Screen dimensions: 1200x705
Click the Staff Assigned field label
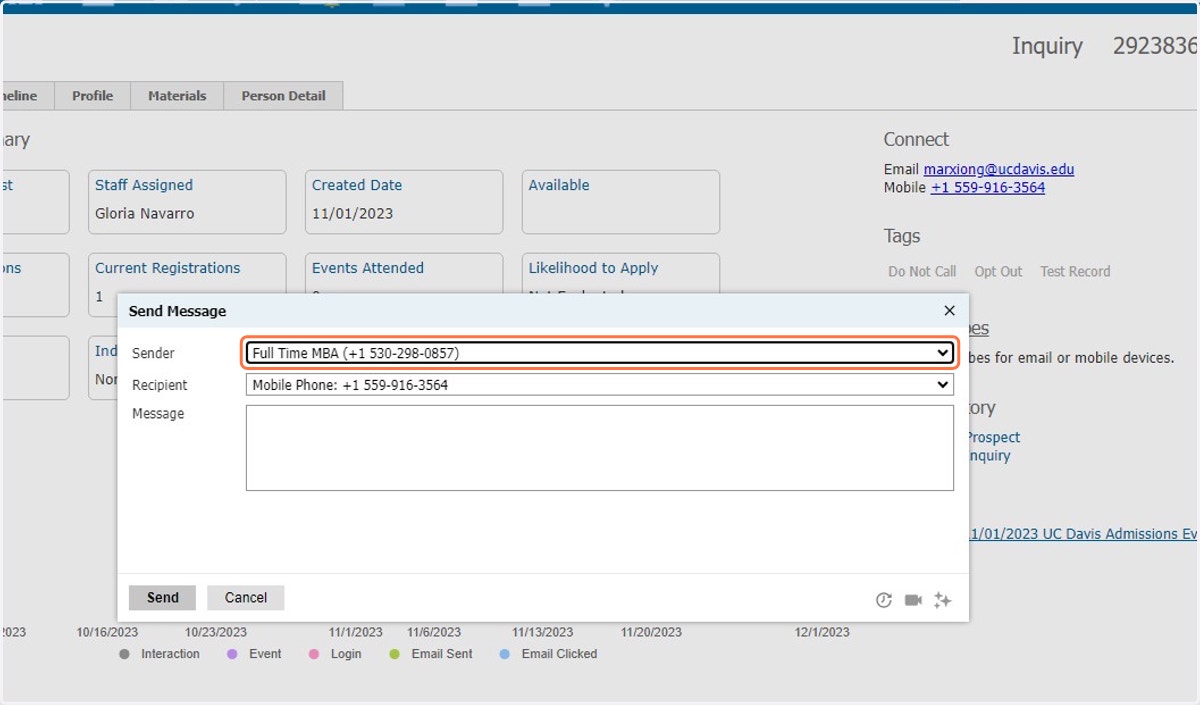[x=144, y=185]
